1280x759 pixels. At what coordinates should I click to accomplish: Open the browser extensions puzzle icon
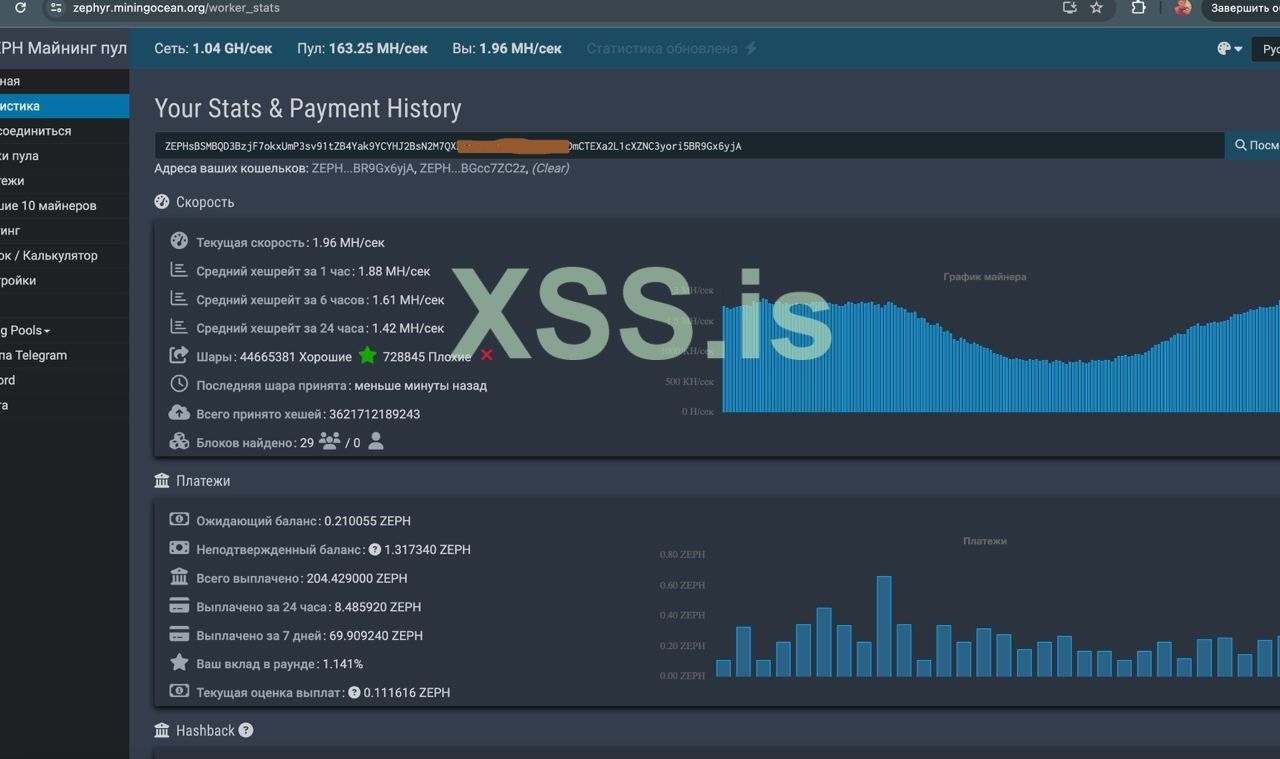coord(1138,8)
